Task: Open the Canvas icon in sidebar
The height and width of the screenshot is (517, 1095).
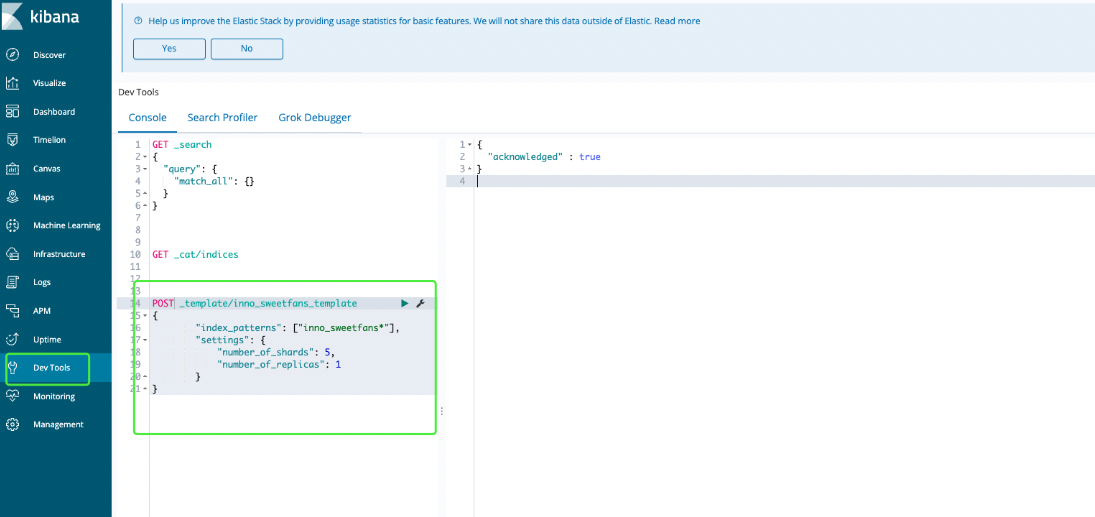Action: 13,169
